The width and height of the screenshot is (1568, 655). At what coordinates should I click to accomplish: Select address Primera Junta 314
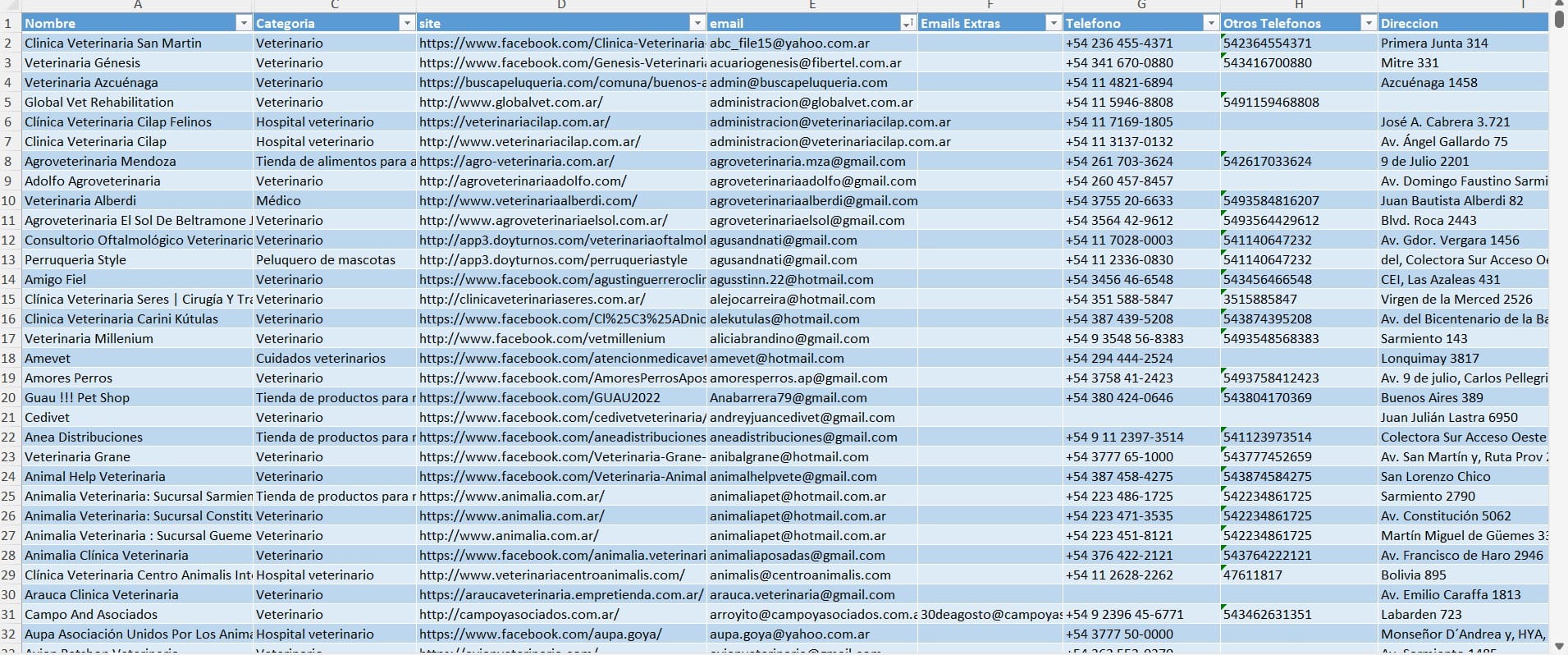(x=1463, y=43)
